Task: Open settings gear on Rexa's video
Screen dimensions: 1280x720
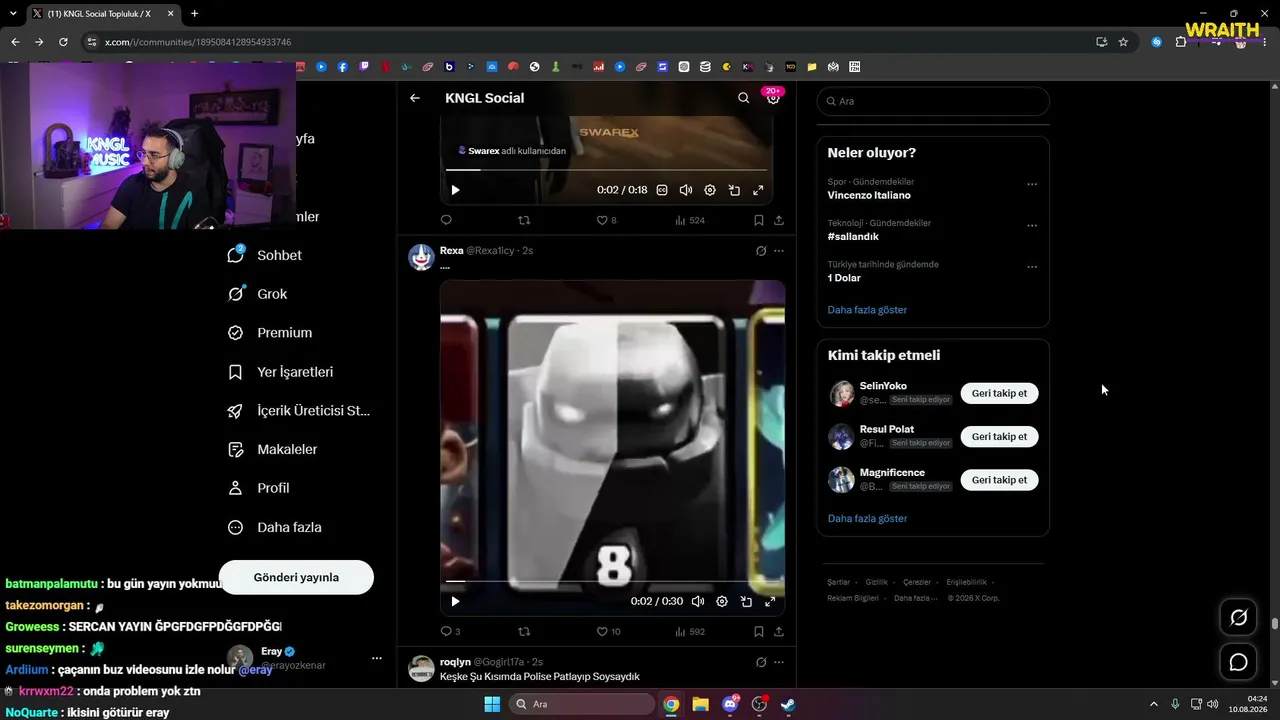Action: [x=722, y=601]
